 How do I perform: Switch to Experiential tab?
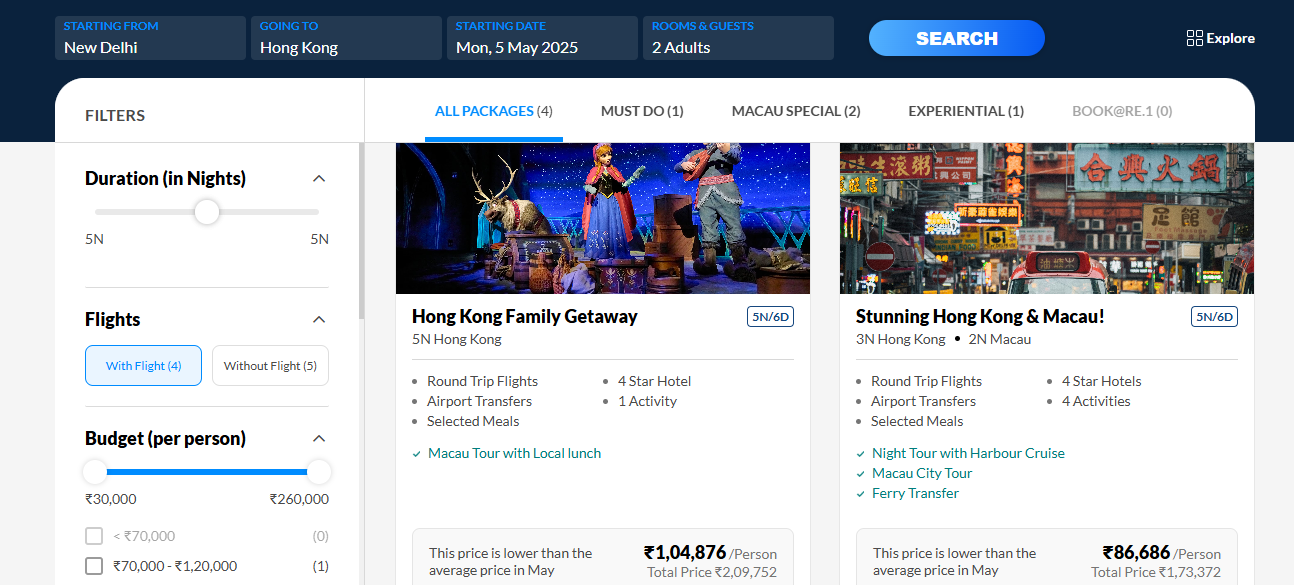tap(966, 111)
